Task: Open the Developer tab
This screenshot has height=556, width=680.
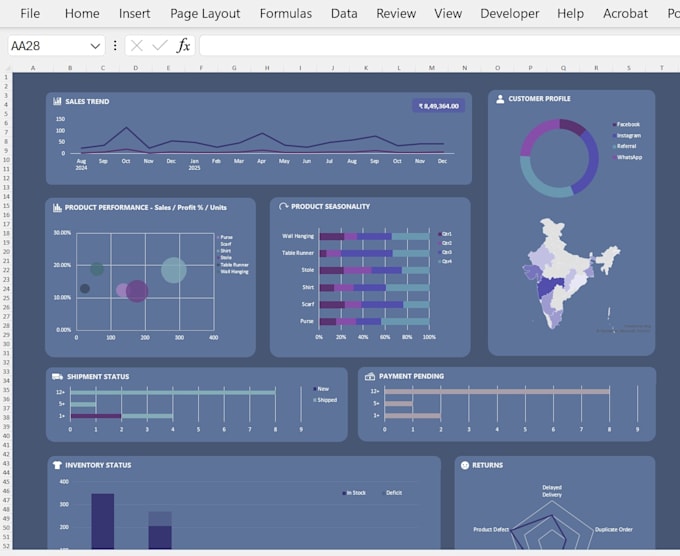Action: coord(510,13)
